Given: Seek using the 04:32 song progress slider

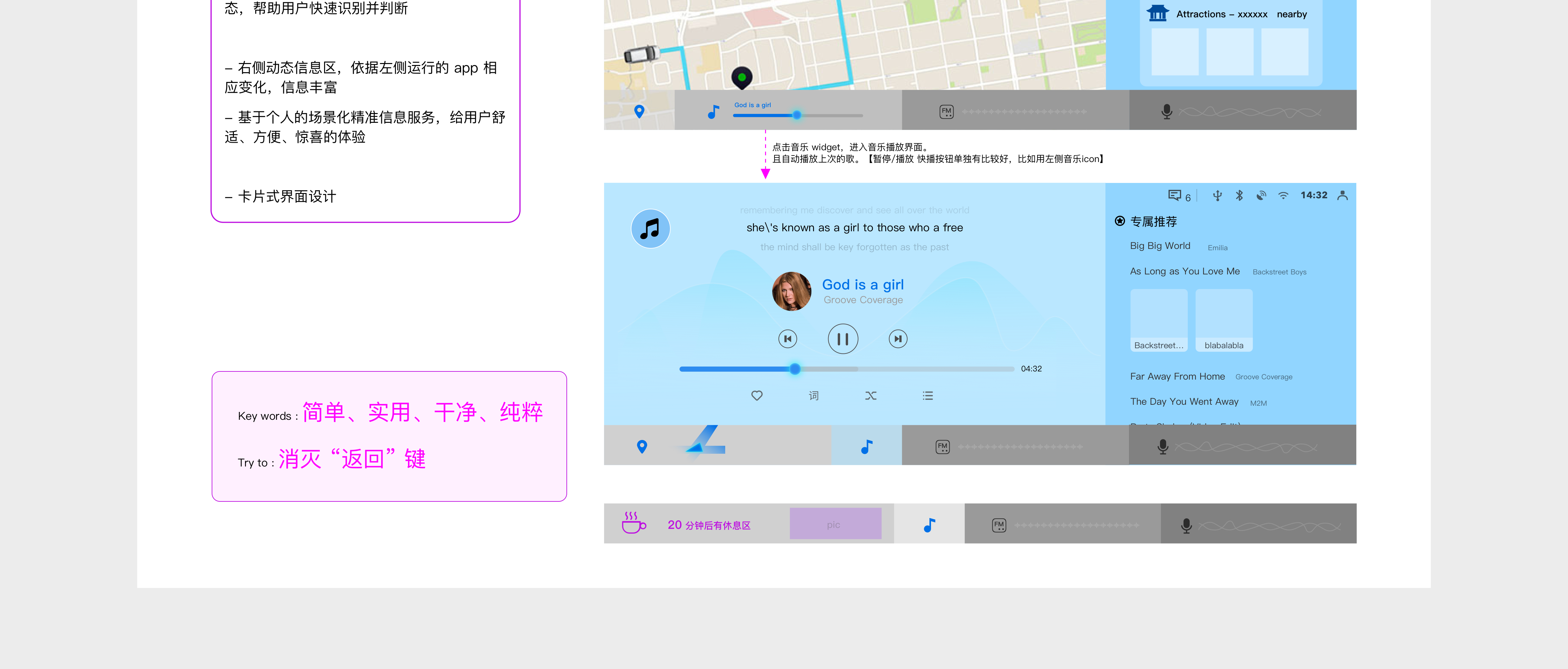Looking at the screenshot, I should 847,369.
